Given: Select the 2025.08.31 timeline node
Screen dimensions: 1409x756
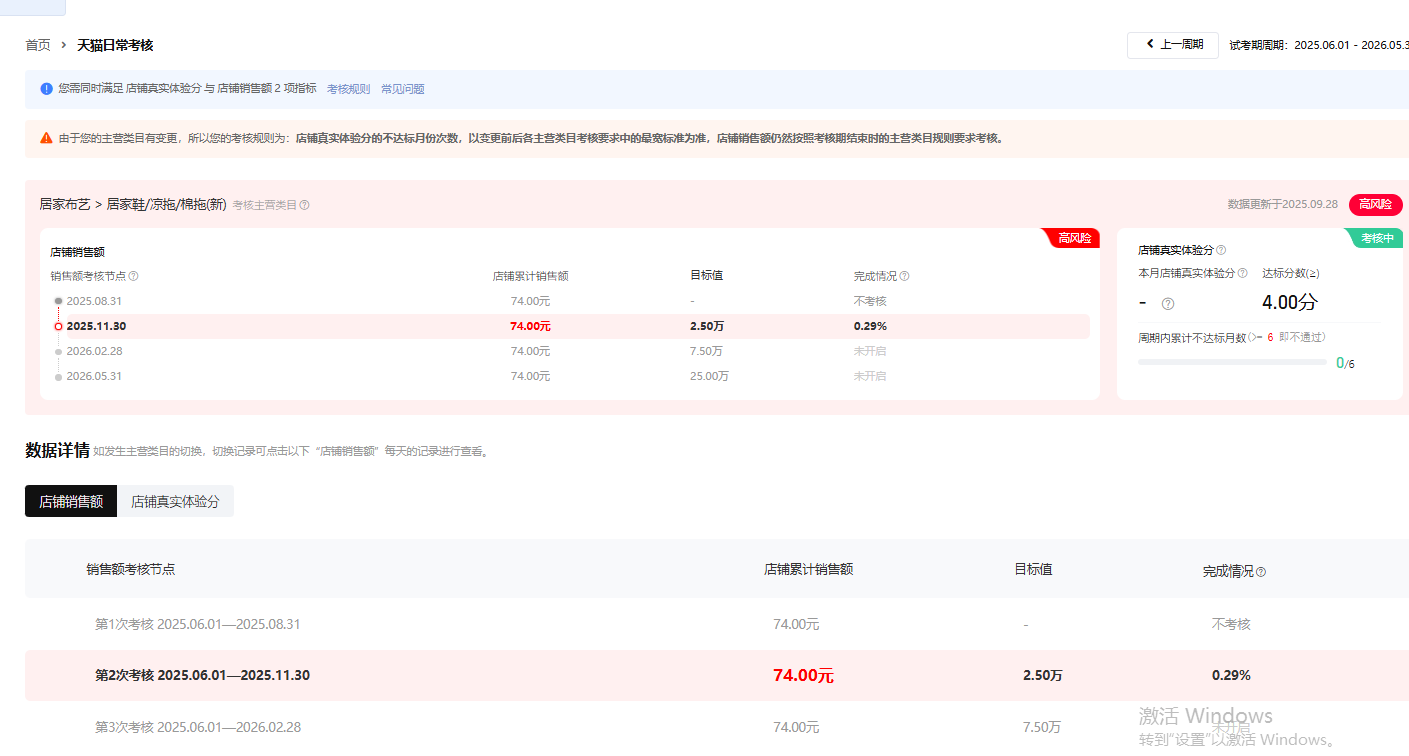Looking at the screenshot, I should coord(94,301).
